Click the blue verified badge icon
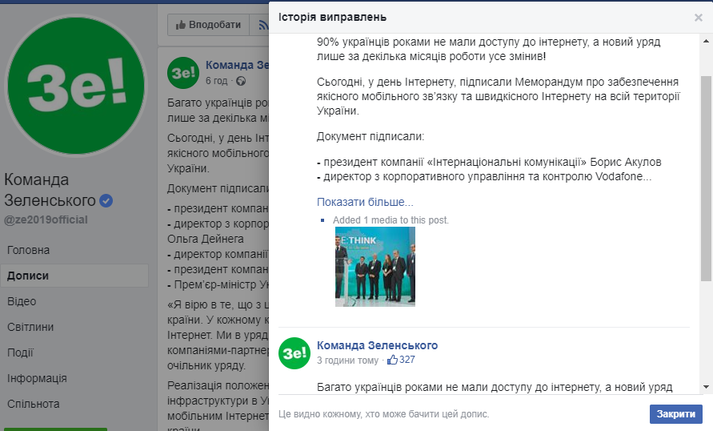Image resolution: width=713 pixels, height=431 pixels. 107,201
